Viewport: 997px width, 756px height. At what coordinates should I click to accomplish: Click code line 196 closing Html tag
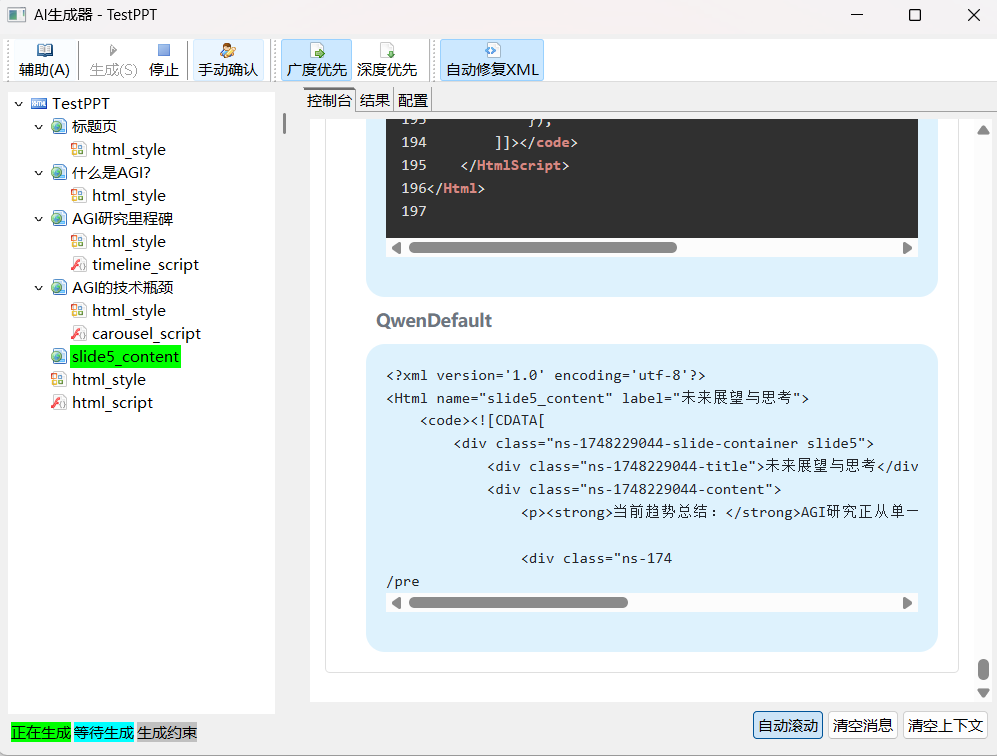(456, 188)
